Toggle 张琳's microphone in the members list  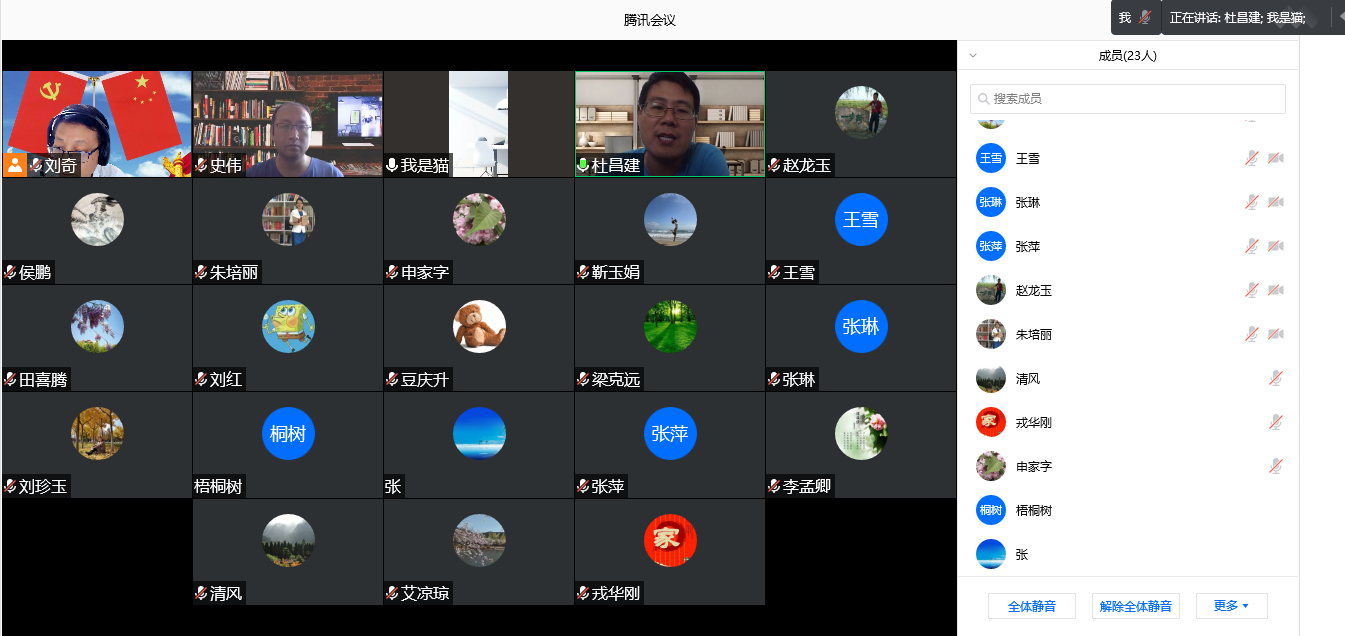(x=1251, y=202)
